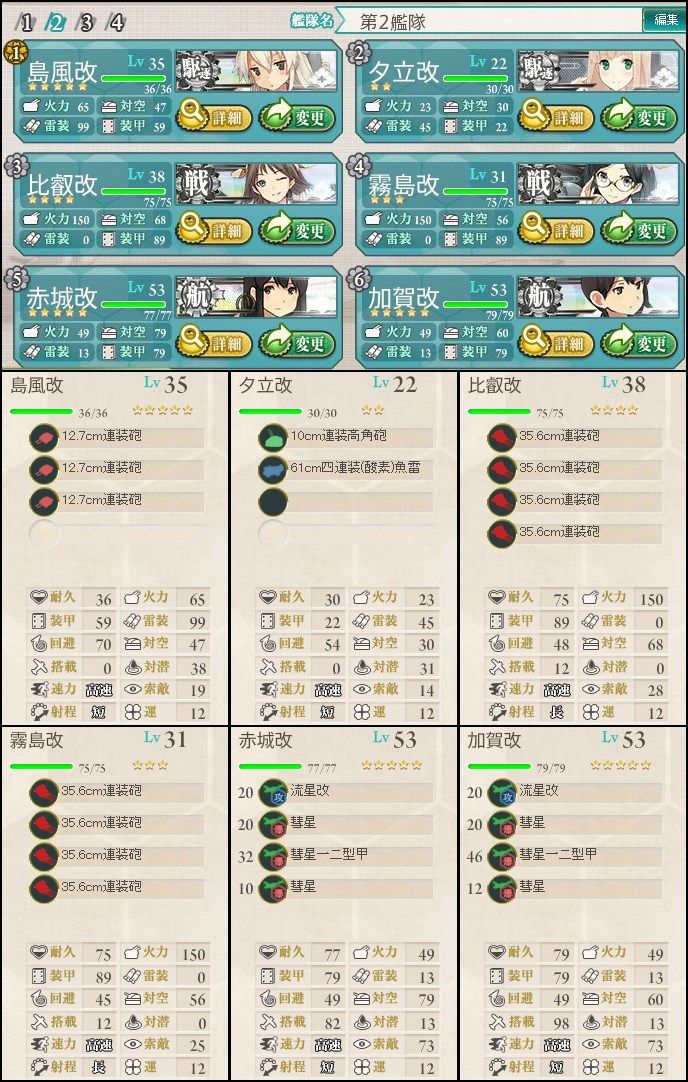Click 夕立改's 10cm連装高角砲 green icon
688x1082 pixels.
tap(272, 437)
